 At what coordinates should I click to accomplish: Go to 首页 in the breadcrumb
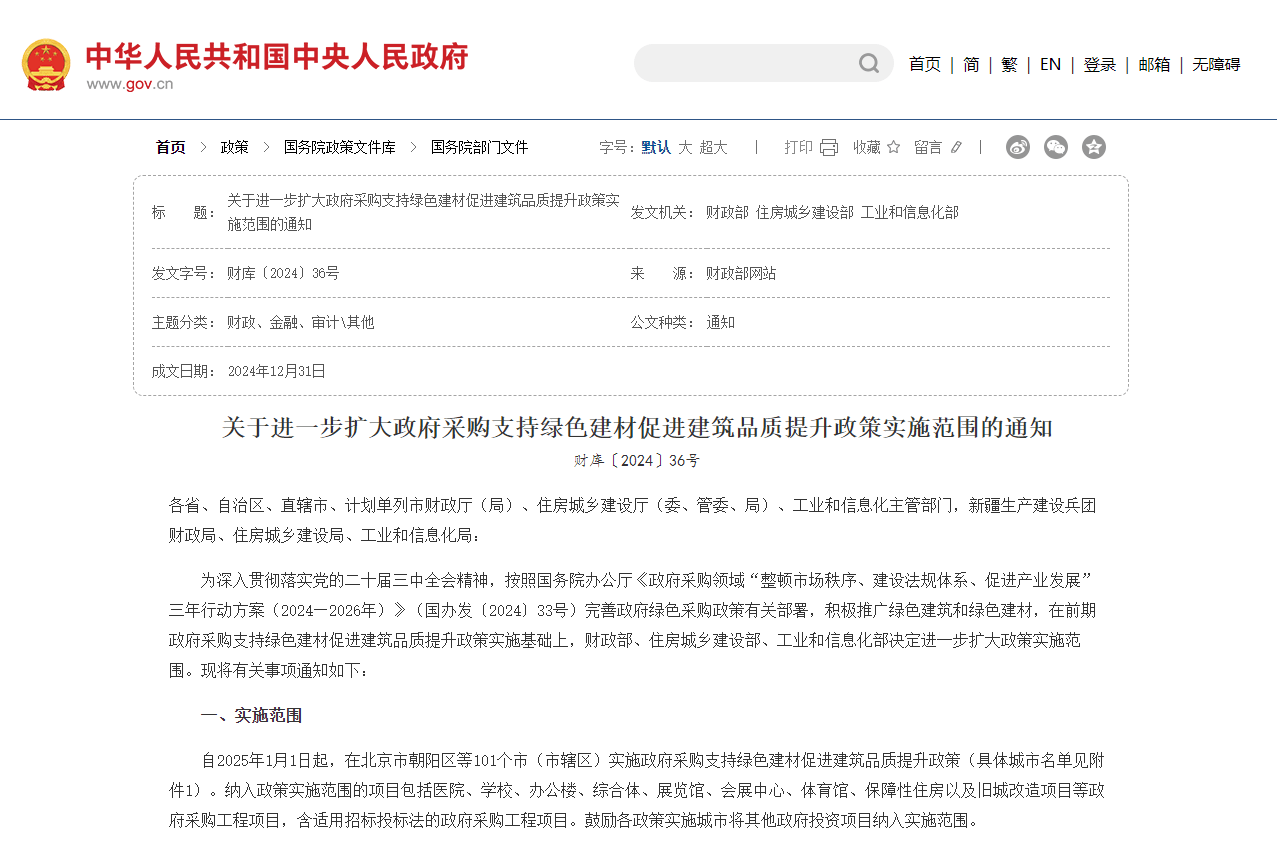[x=171, y=147]
